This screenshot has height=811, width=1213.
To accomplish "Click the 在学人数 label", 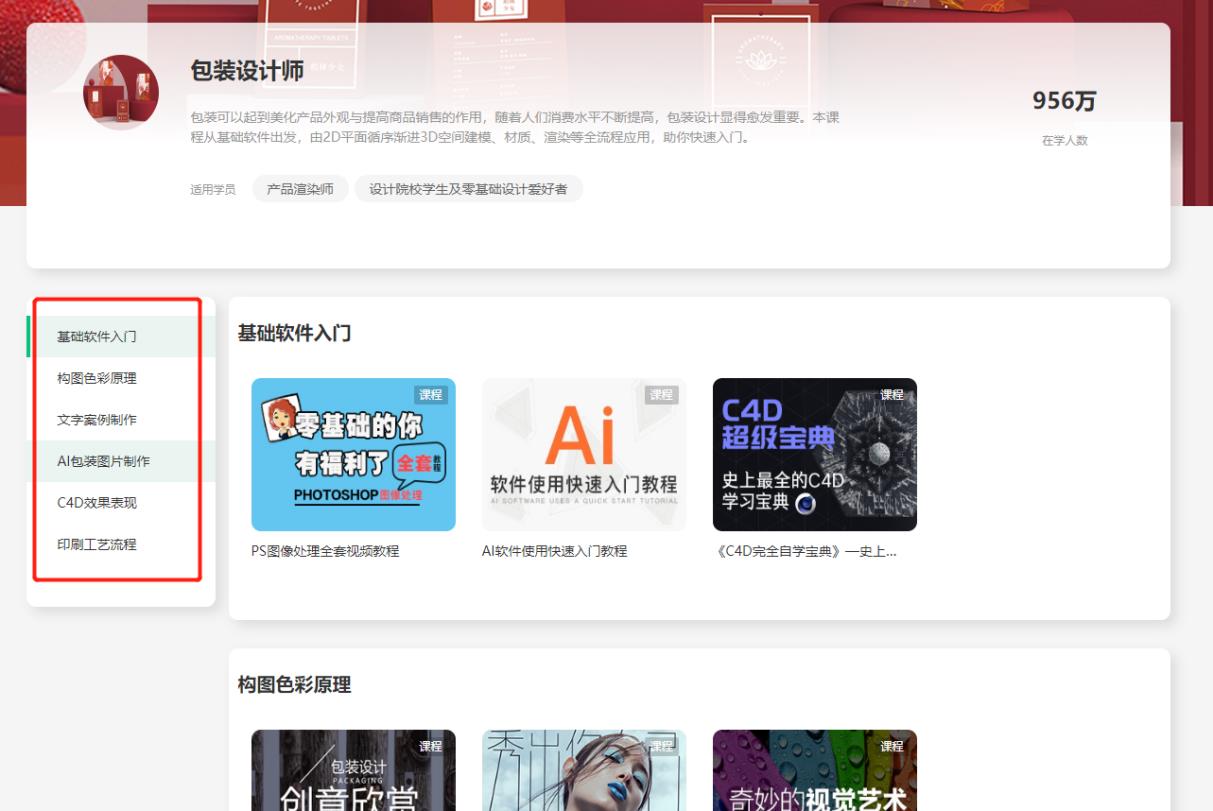I will coord(1064,141).
